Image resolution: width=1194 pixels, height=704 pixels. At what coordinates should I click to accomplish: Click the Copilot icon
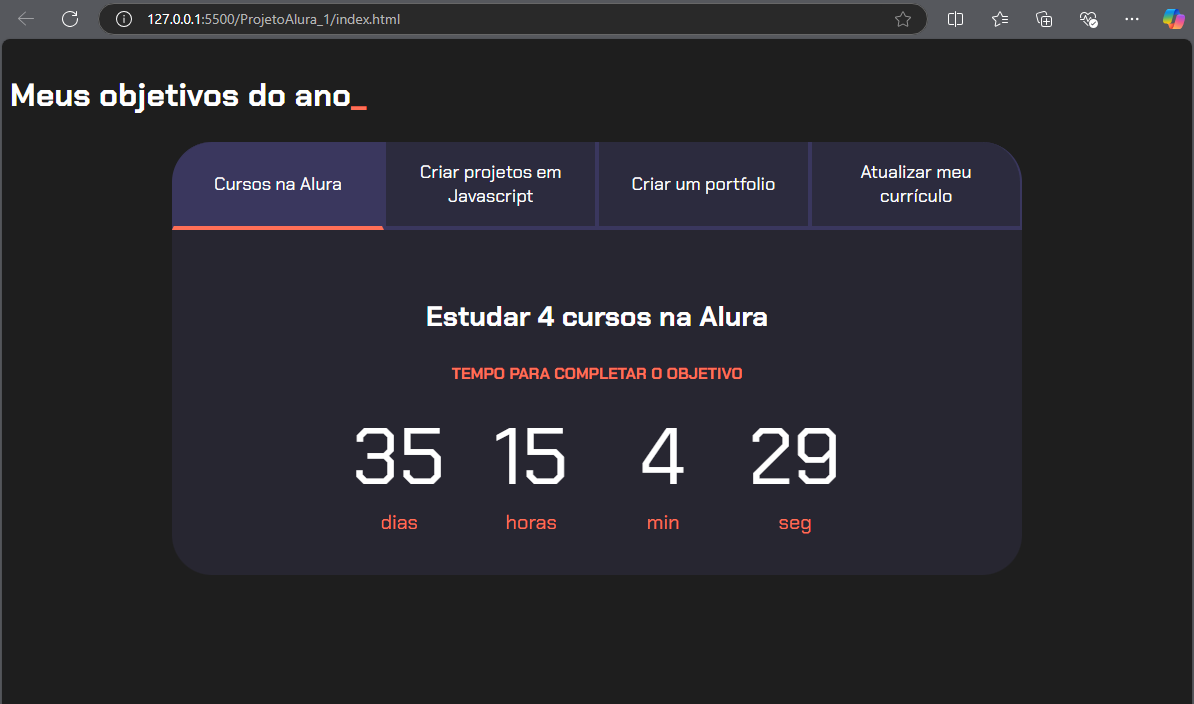coord(1173,18)
